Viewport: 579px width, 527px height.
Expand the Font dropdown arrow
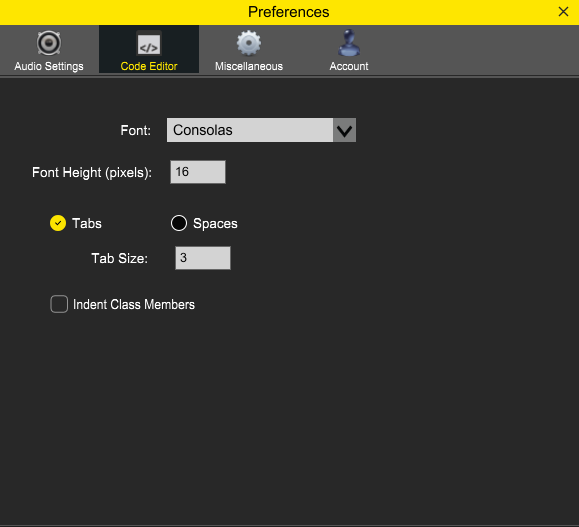pos(344,130)
